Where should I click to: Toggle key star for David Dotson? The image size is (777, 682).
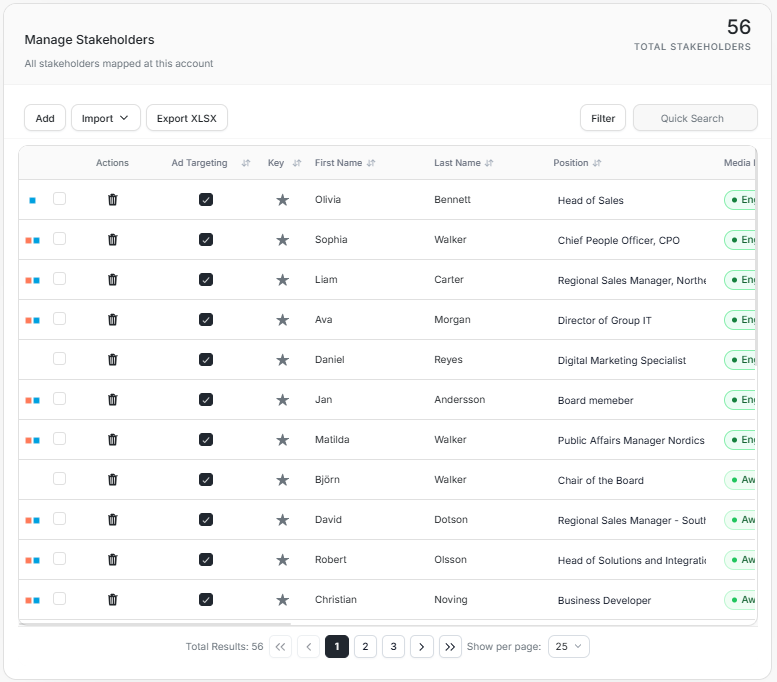[282, 519]
